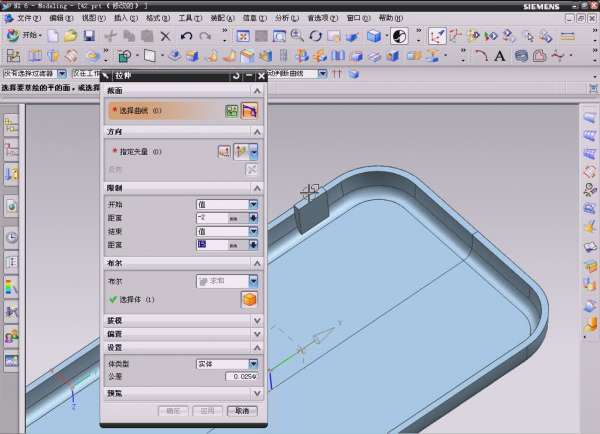Collapse the 限制 limits section
Viewport: 600px width, 434px height.
point(257,188)
